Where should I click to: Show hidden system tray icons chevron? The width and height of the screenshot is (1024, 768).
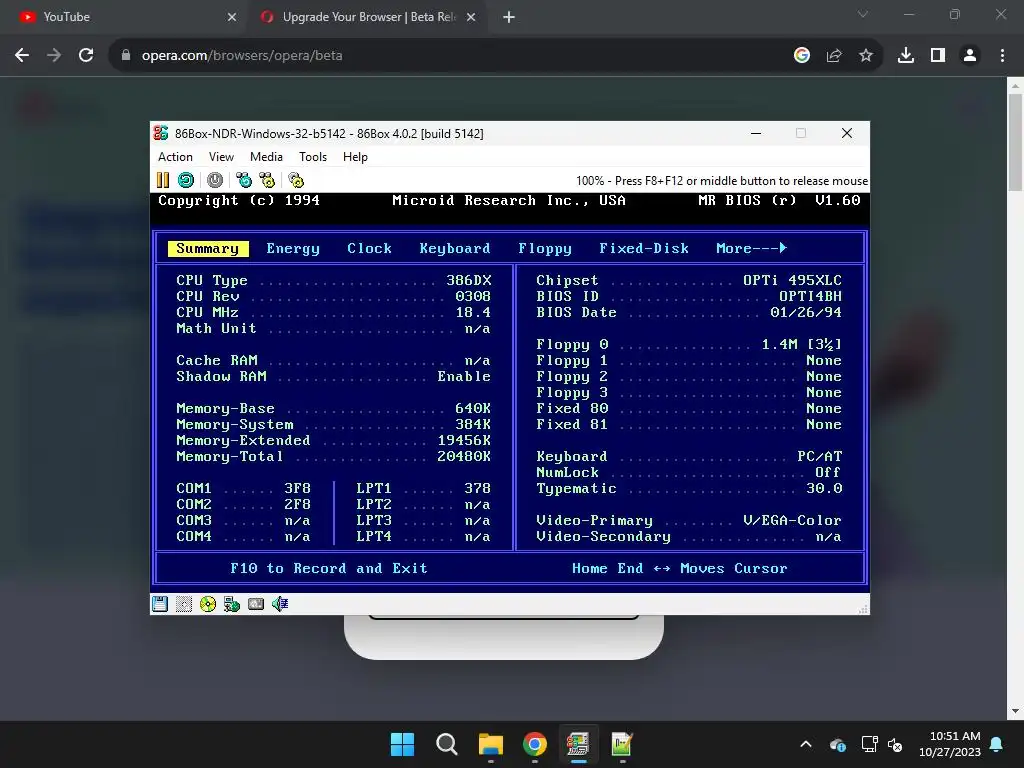pyautogui.click(x=806, y=744)
